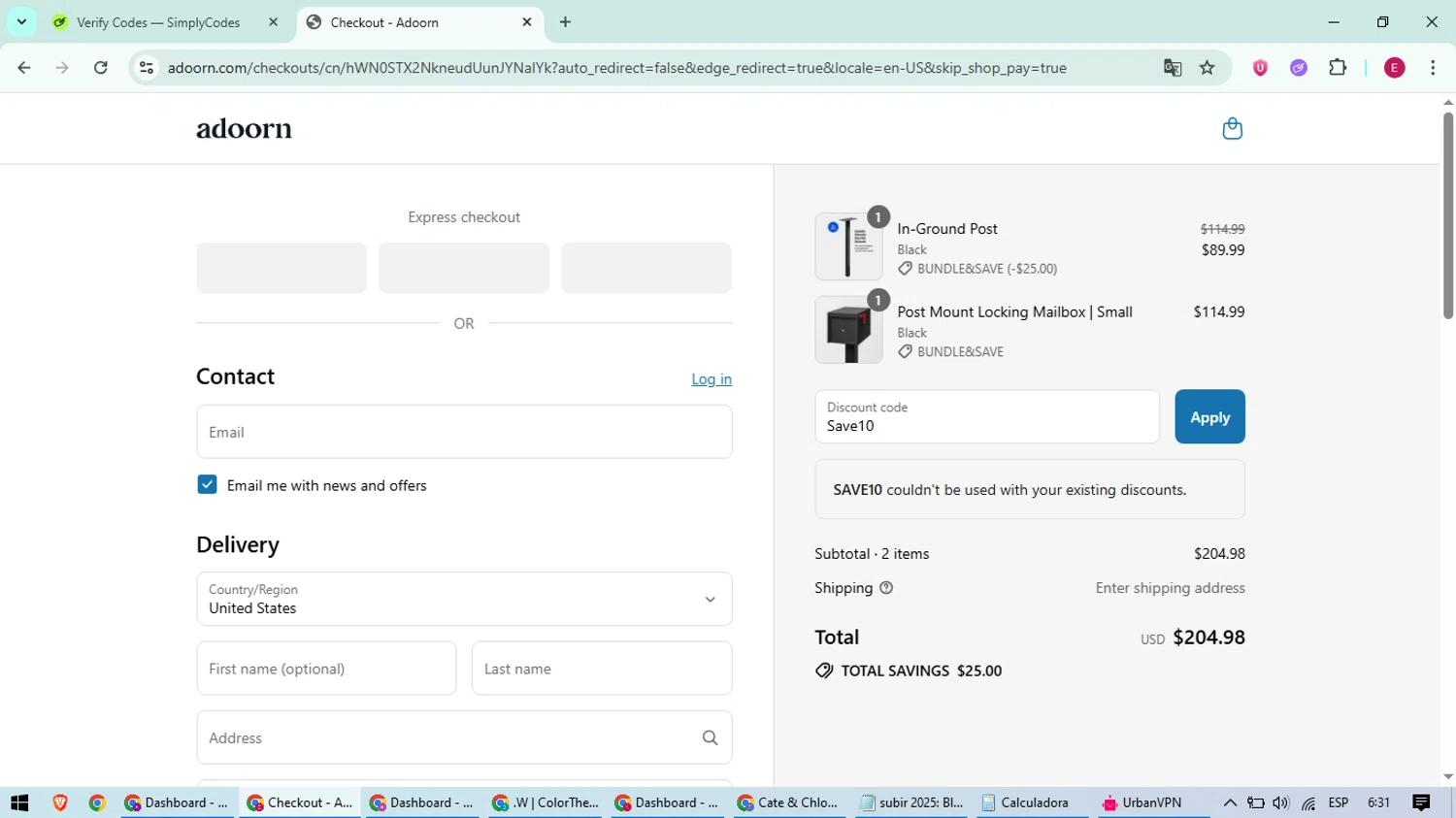Click the purple round extension icon
This screenshot has width=1456, height=818.
pyautogui.click(x=1299, y=68)
